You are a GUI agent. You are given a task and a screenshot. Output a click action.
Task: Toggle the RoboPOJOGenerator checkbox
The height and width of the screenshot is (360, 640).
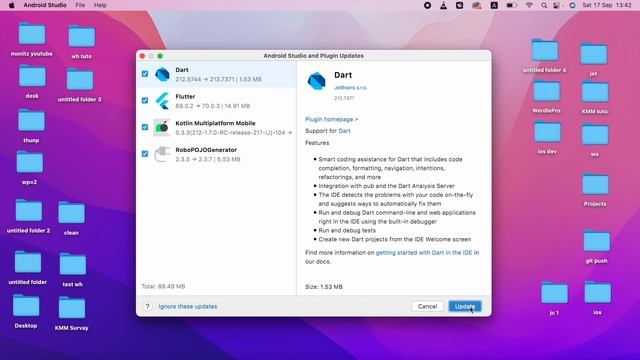145,154
